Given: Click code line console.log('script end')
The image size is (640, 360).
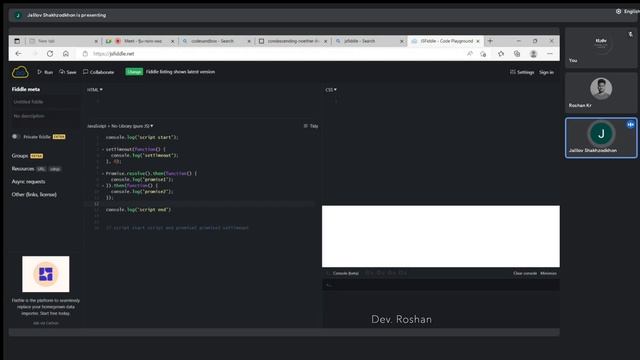Looking at the screenshot, I should [x=138, y=209].
